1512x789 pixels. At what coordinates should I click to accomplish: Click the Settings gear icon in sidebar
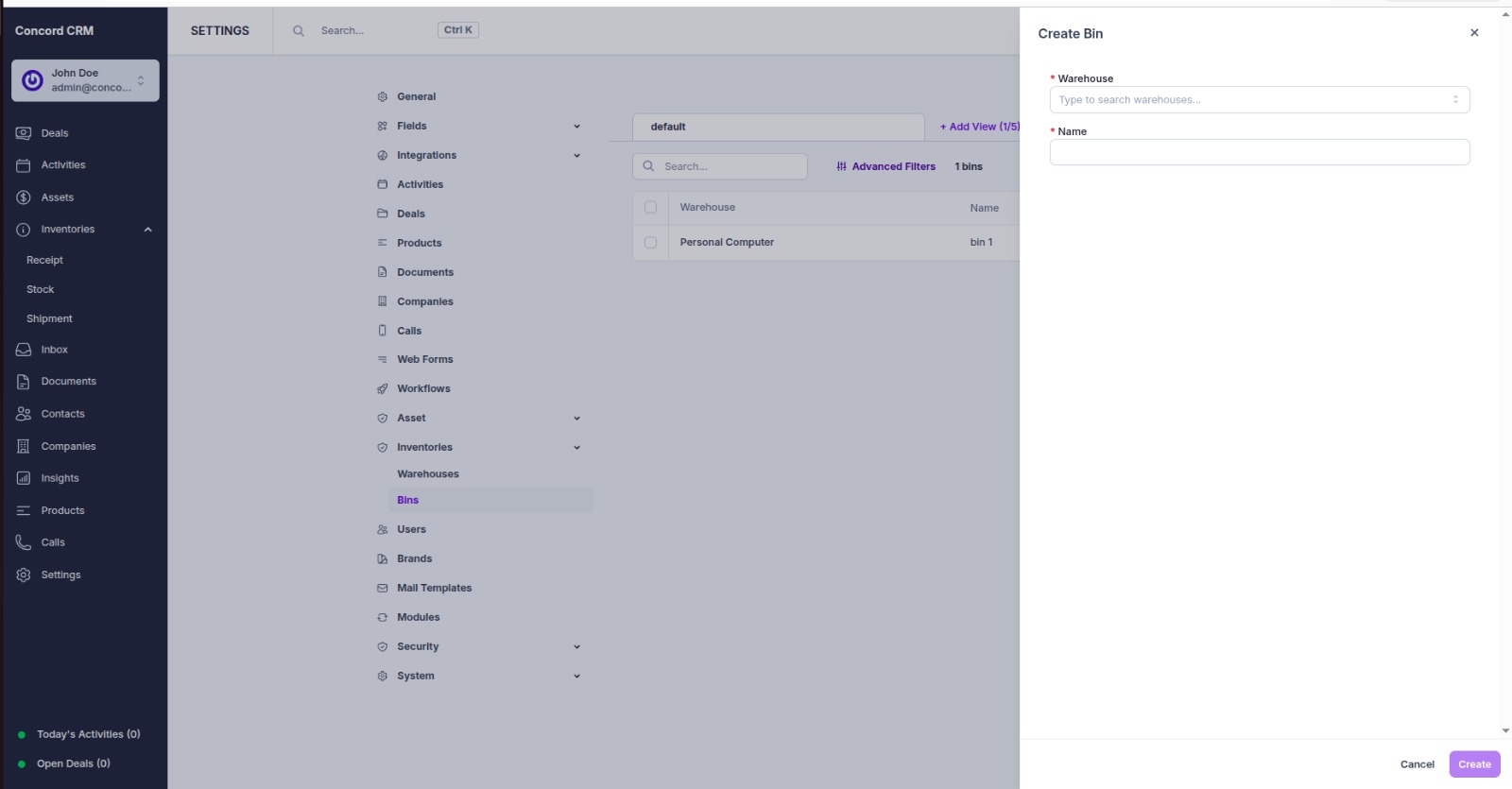pos(24,575)
